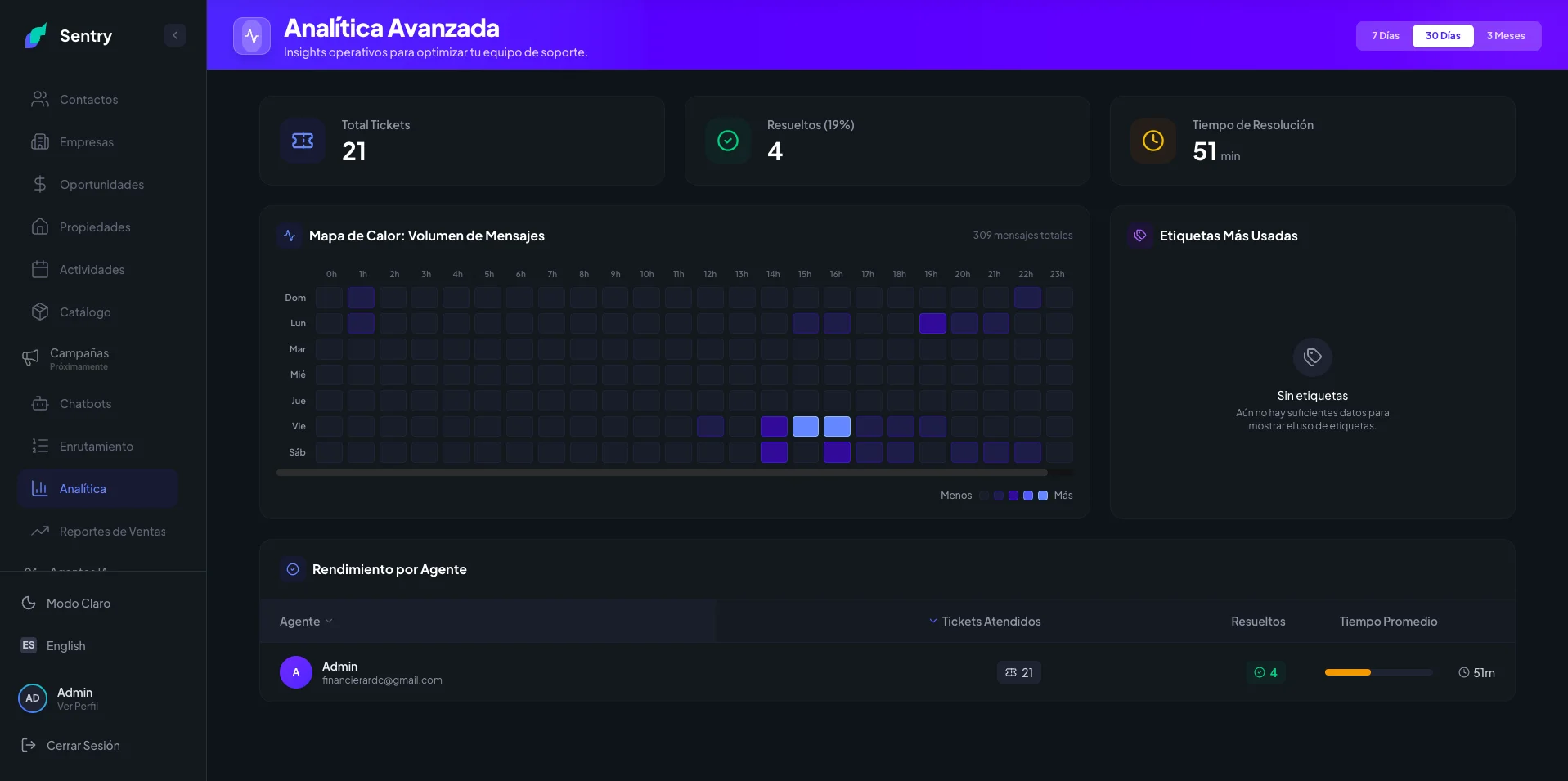Click the heat map pulse icon
The image size is (1568, 781).
[x=290, y=236]
